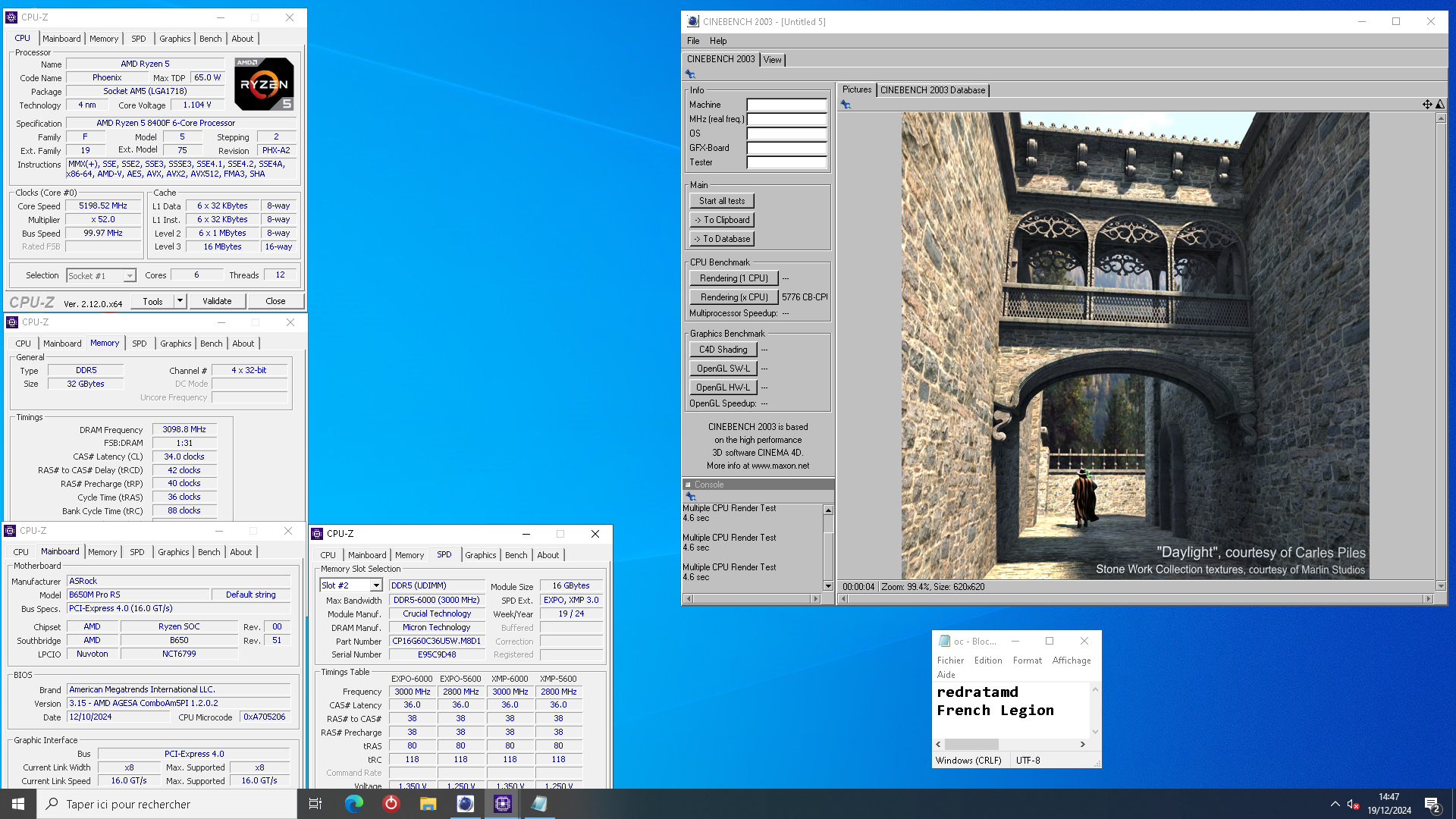Click the Machine input field
Viewport: 1456px width, 819px height.
786,105
